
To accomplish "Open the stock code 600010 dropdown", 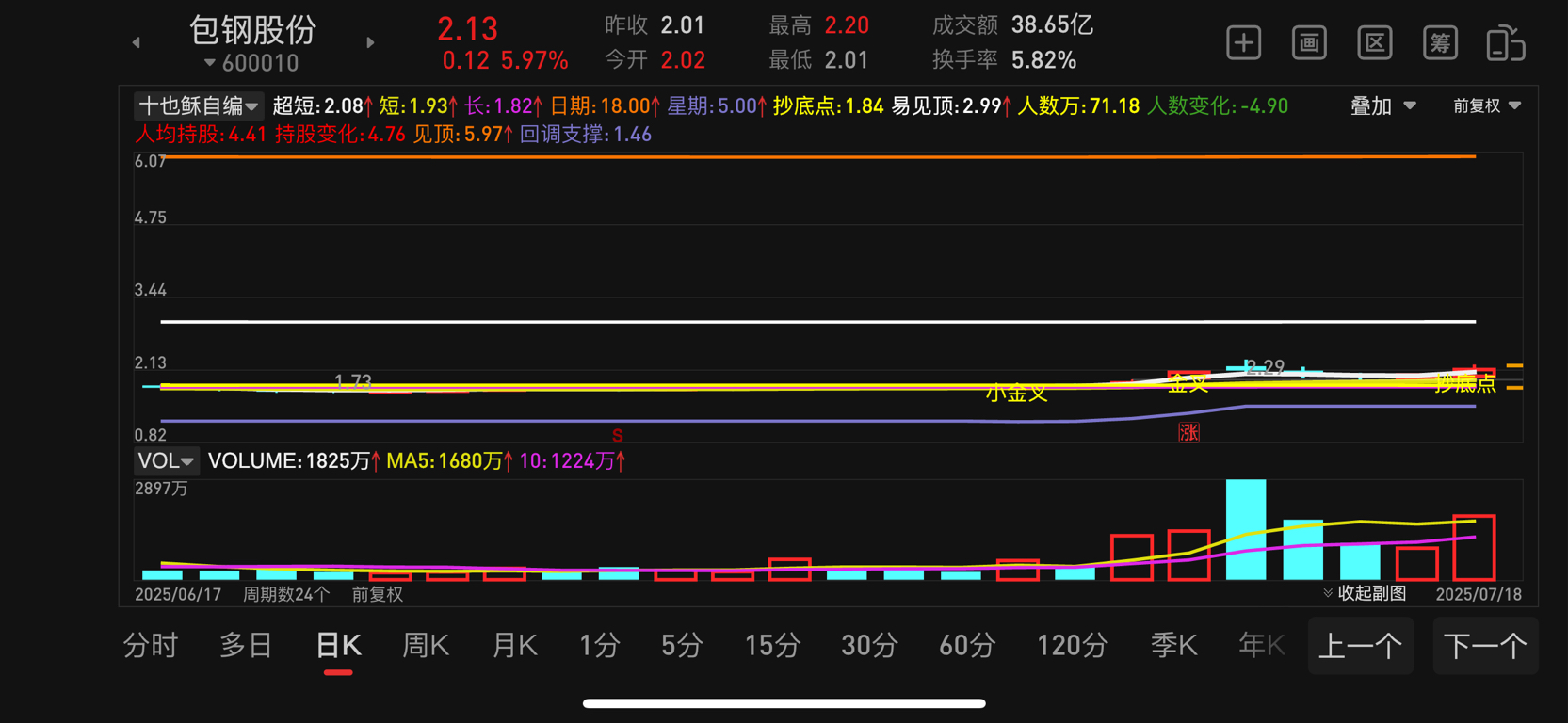I will coord(251,63).
